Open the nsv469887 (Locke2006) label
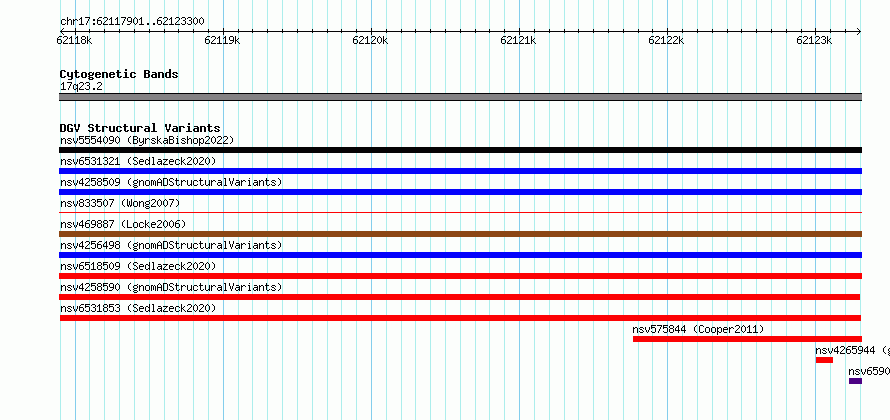Image resolution: width=890 pixels, height=420 pixels. (x=123, y=224)
